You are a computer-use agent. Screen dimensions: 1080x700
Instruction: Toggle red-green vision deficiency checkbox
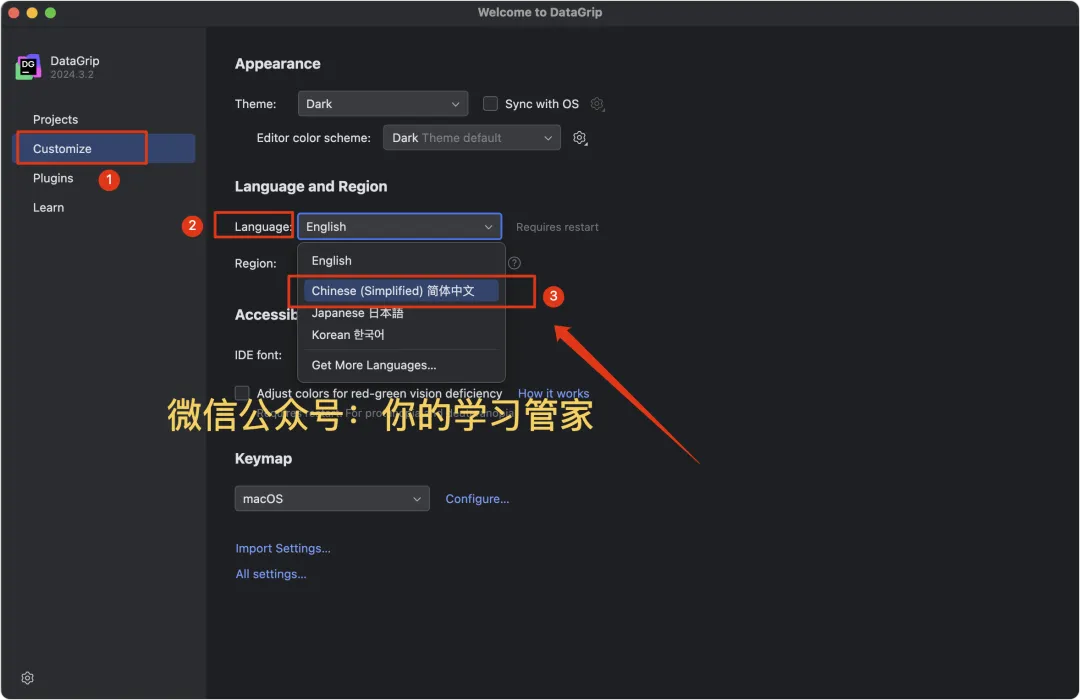[242, 393]
